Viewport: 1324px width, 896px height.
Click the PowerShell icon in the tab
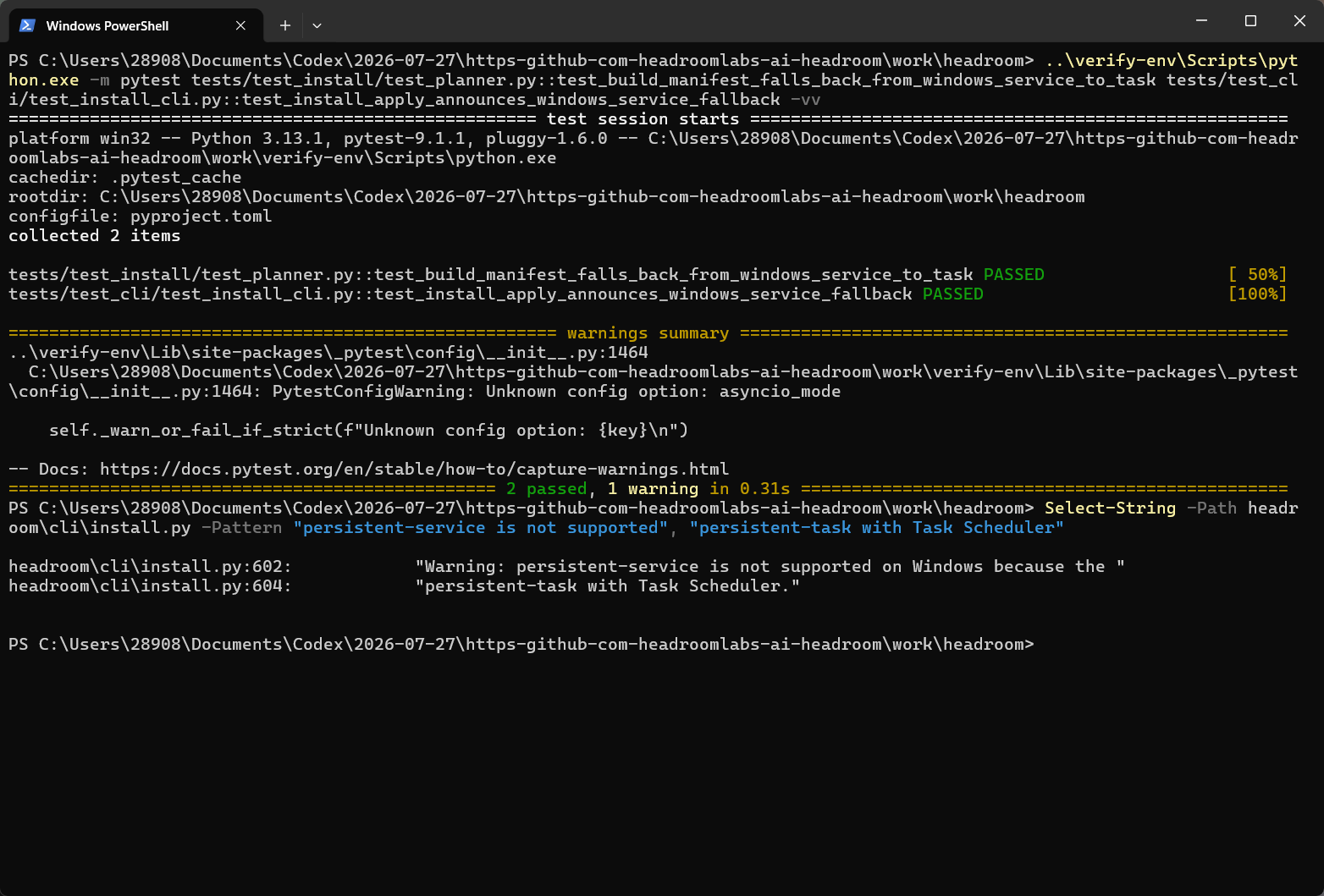click(27, 25)
